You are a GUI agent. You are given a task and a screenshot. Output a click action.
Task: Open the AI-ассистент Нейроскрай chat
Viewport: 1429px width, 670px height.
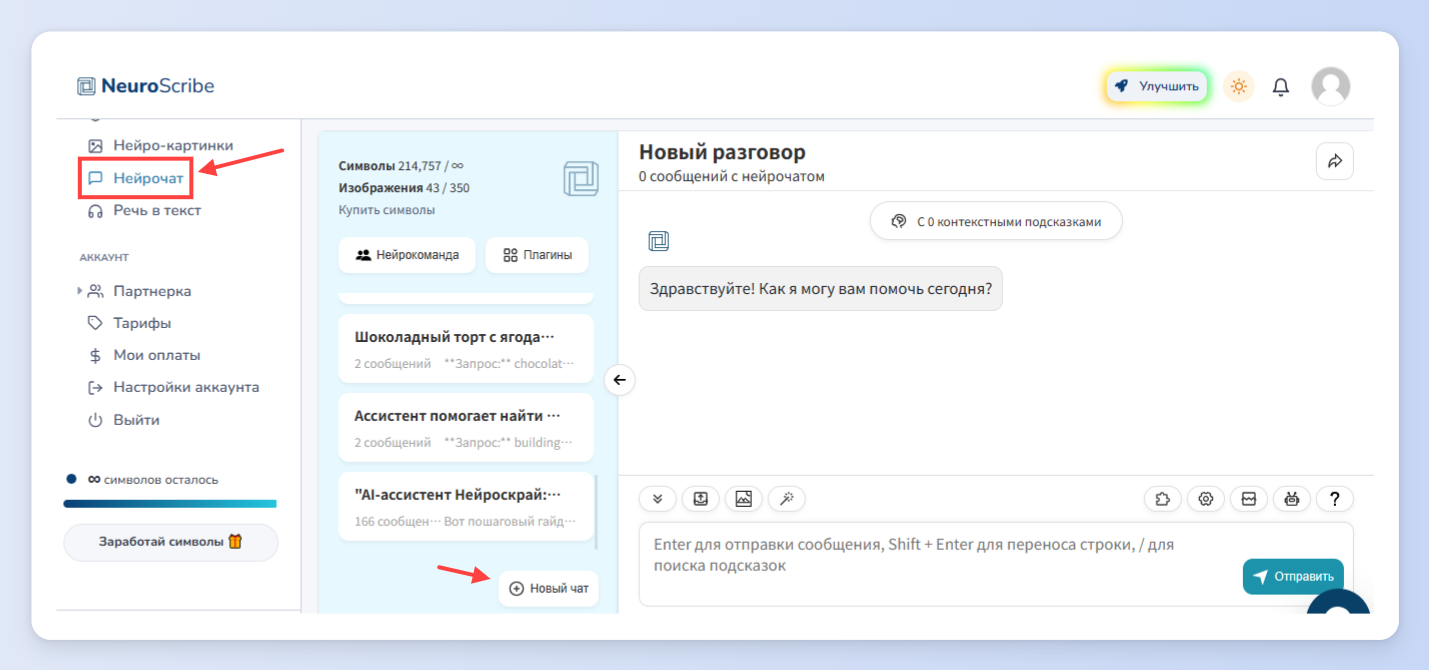(x=466, y=507)
